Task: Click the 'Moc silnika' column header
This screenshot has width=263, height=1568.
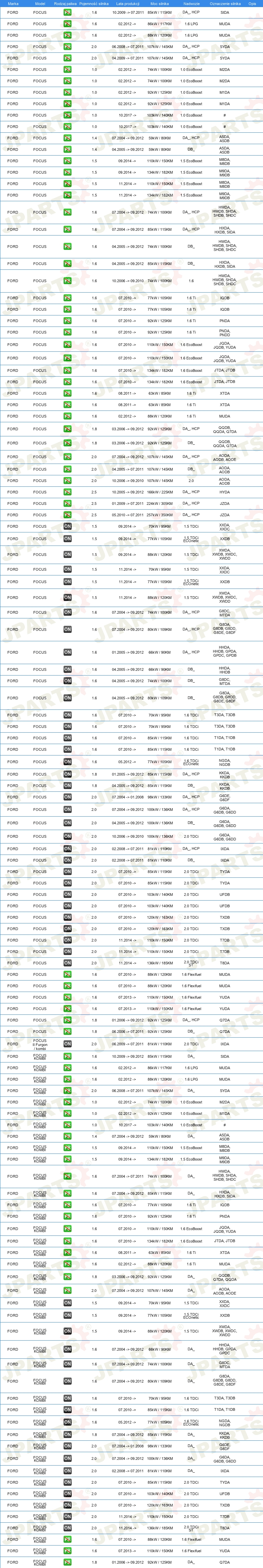Action: [x=159, y=4]
